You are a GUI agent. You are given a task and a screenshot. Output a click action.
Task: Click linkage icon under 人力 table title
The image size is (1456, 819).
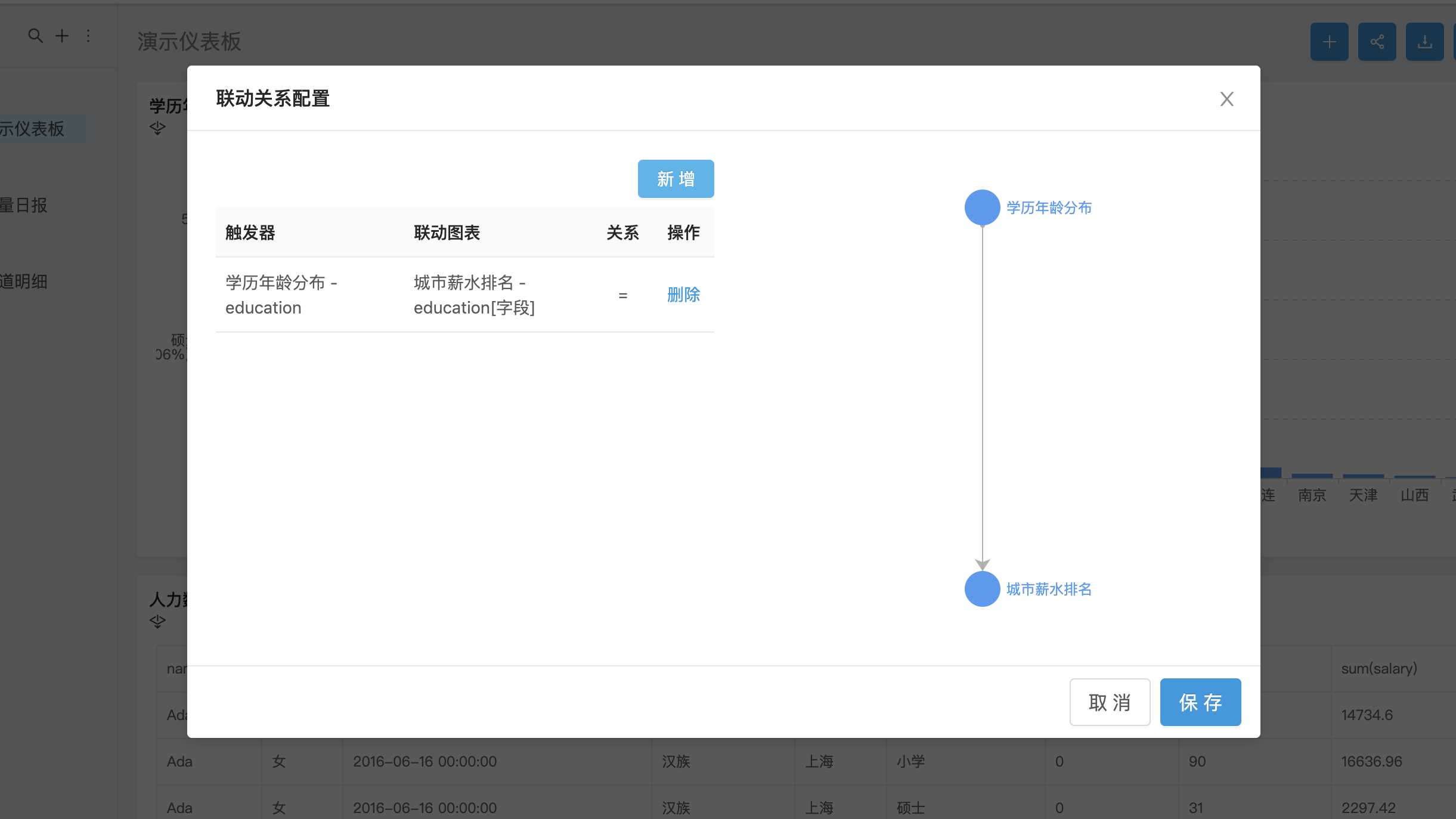click(157, 621)
